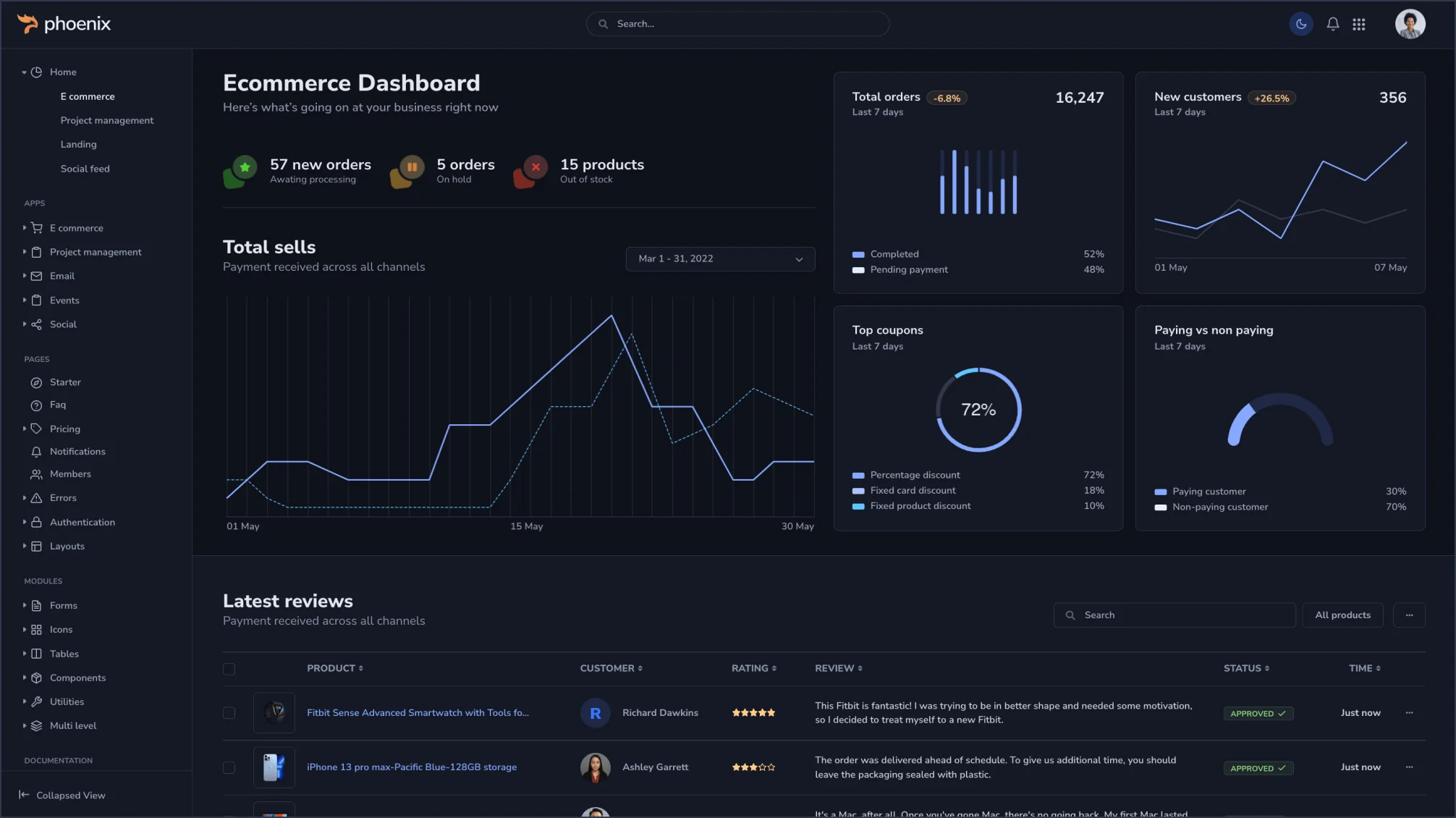The image size is (1456, 818).
Task: Toggle dark mode moon icon
Action: point(1300,24)
